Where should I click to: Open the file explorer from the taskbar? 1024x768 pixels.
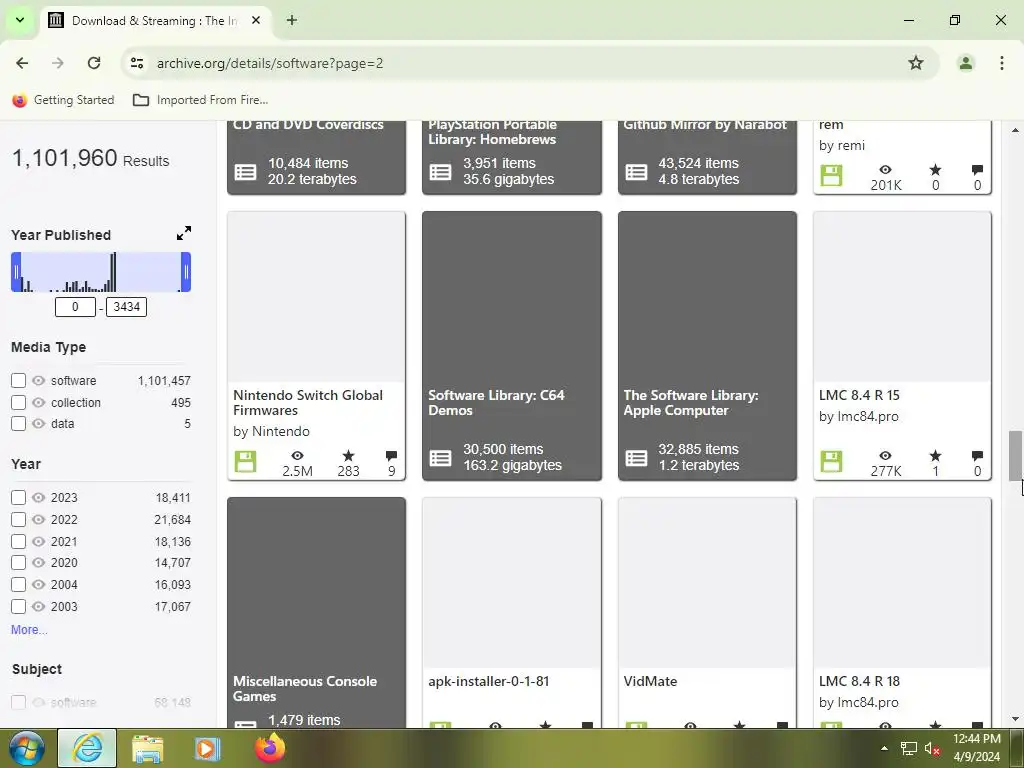pos(148,749)
